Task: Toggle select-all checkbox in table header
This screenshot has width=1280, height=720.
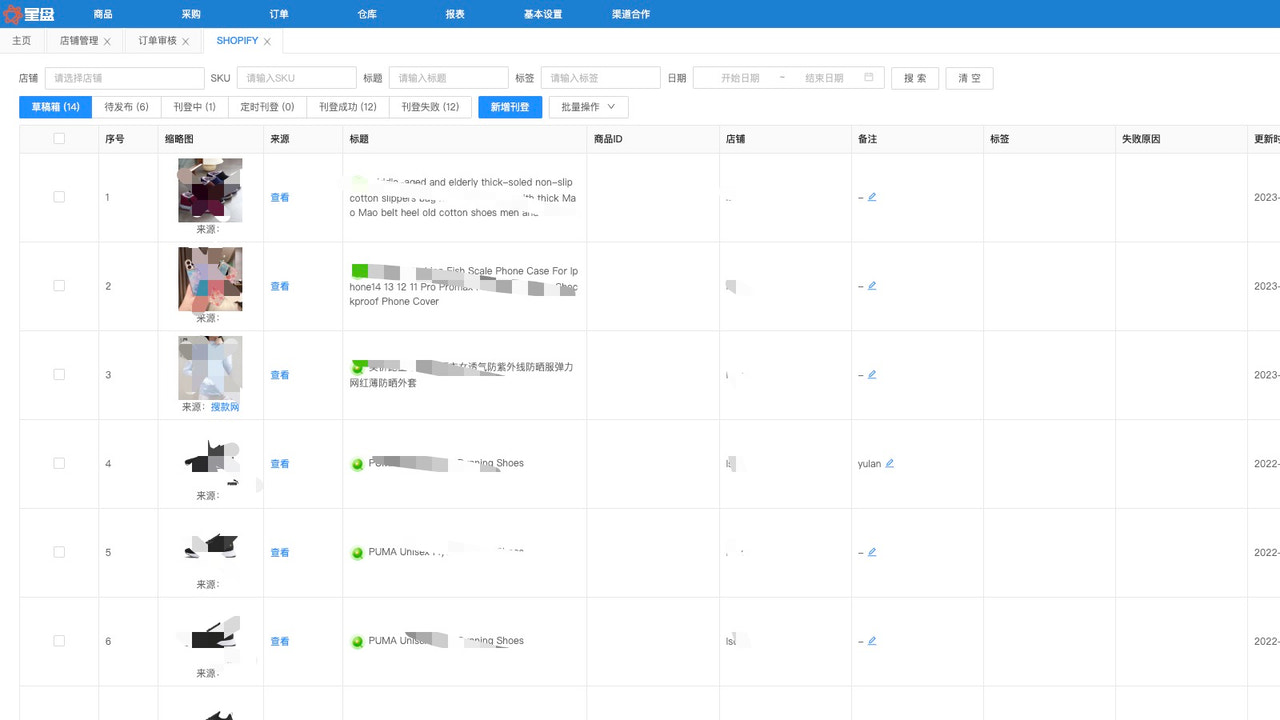Action: 59,139
